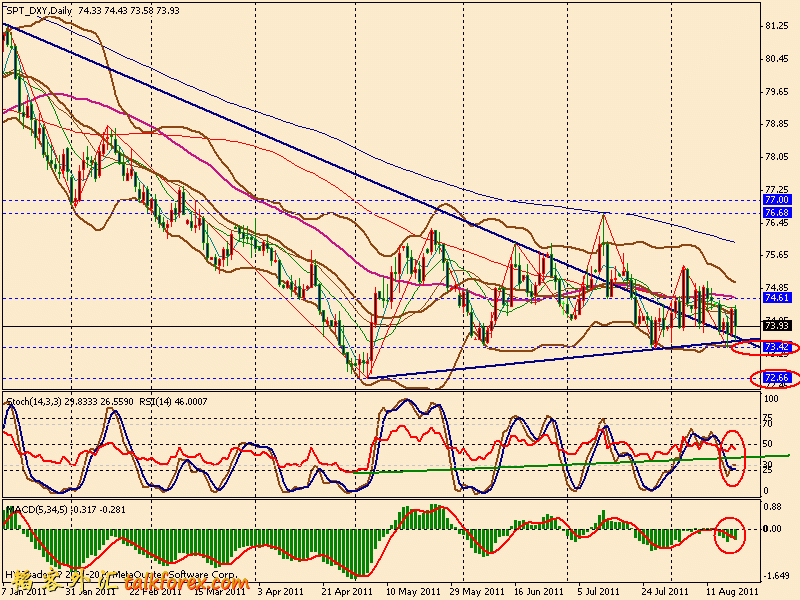This screenshot has height=600, width=800.
Task: Click the -1.649 value on MACD scale
Action: pyautogui.click(x=776, y=576)
